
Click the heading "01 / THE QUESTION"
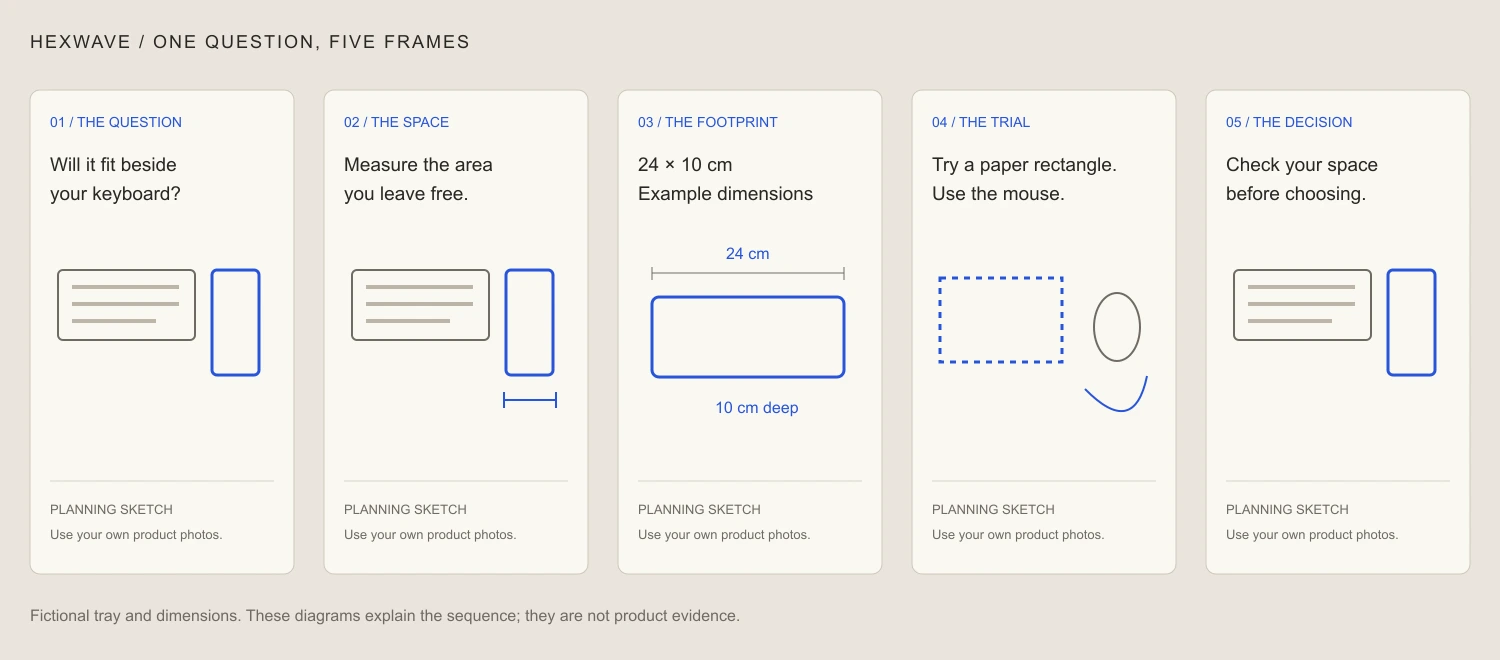[x=116, y=122]
